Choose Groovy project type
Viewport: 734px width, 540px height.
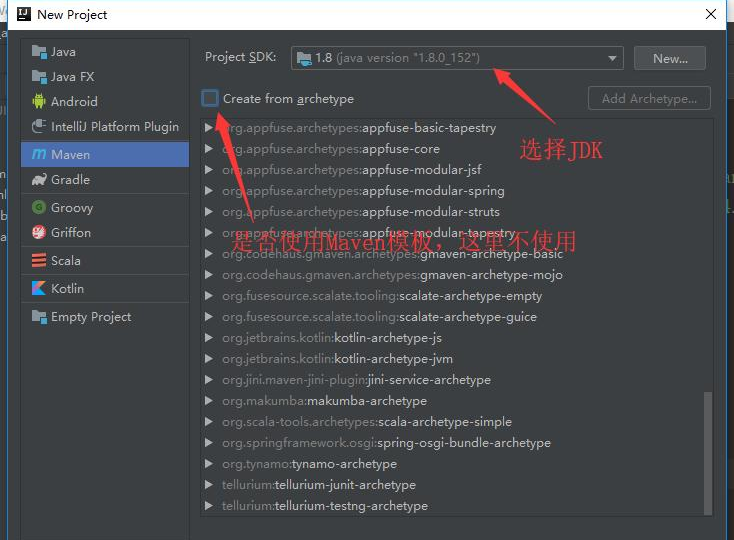pos(105,207)
